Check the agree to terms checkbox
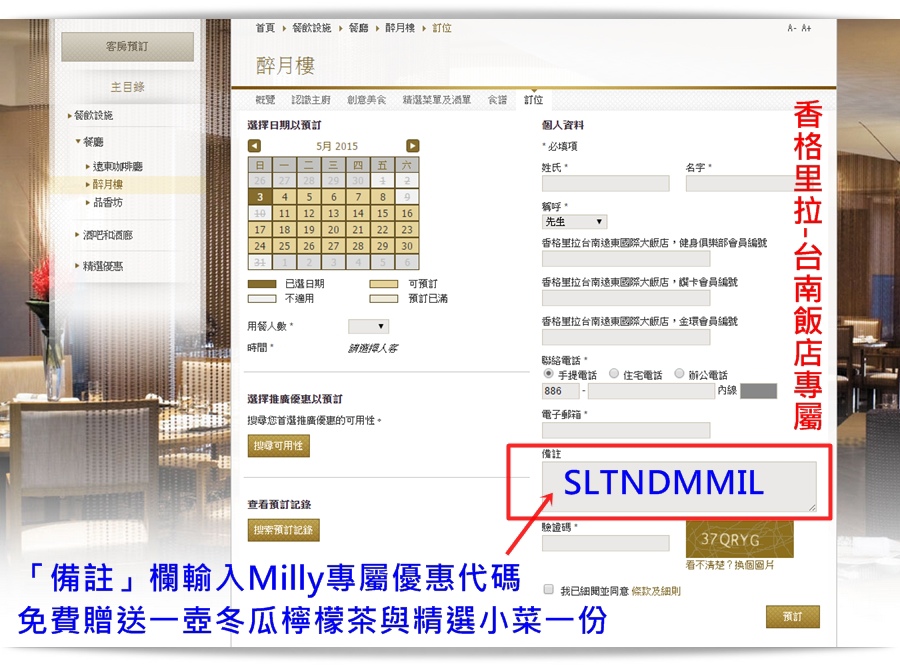 548,590
